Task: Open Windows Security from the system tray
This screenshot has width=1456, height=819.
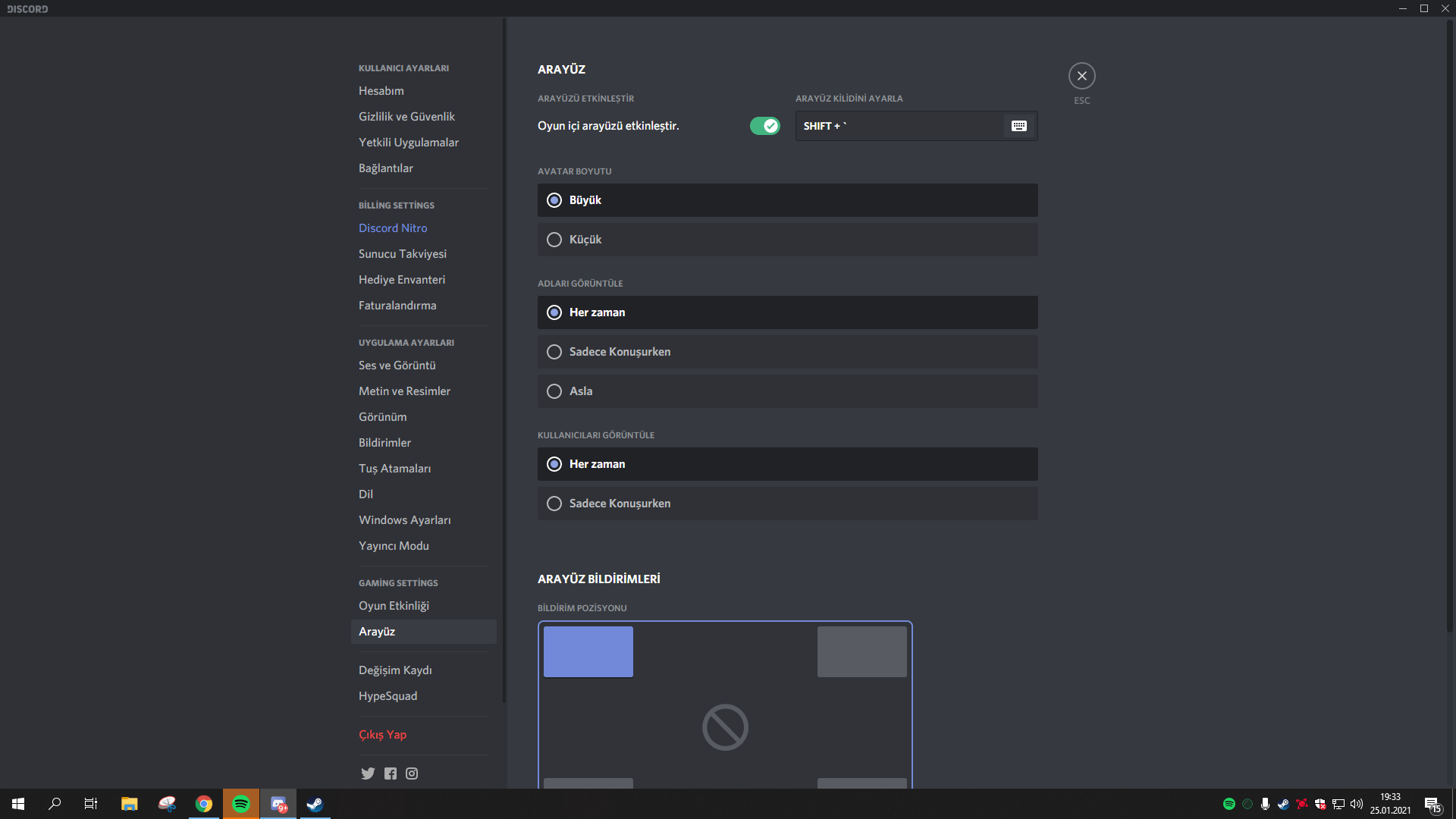Action: click(1320, 804)
